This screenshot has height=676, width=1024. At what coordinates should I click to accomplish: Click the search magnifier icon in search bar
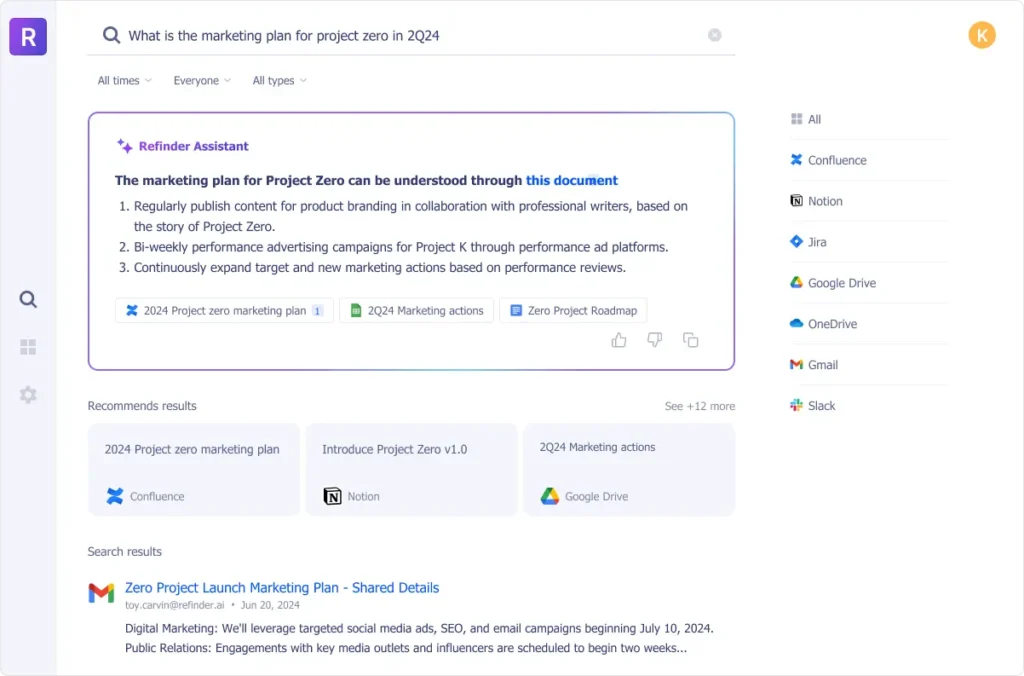tap(111, 35)
